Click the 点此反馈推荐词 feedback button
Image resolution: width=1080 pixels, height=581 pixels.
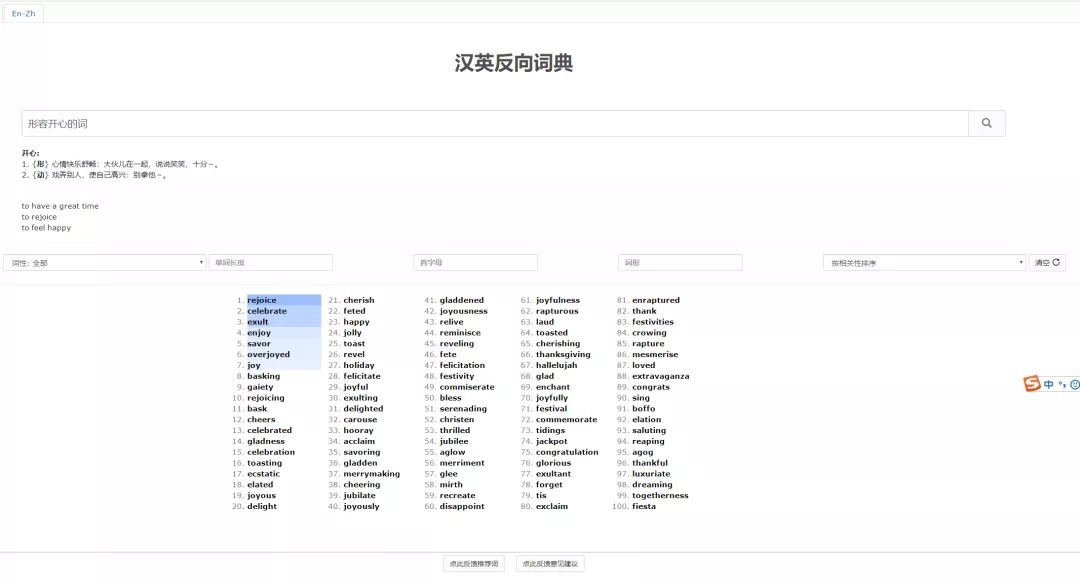474,564
